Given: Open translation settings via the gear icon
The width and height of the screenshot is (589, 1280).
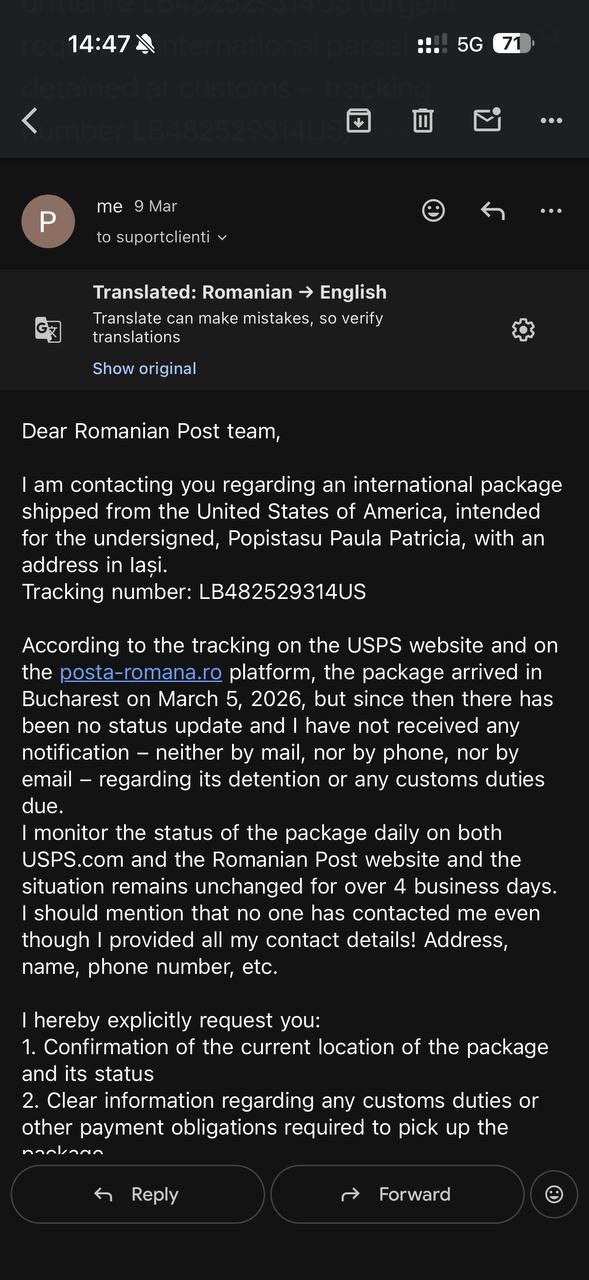Looking at the screenshot, I should (x=523, y=329).
